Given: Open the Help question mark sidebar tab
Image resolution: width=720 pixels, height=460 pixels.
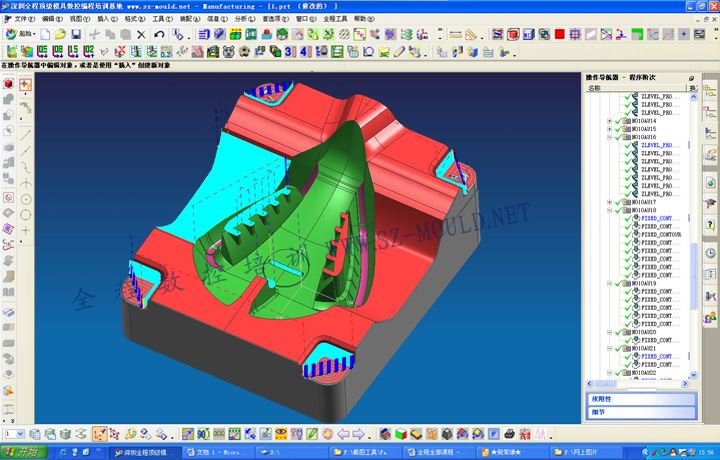Looking at the screenshot, I should pyautogui.click(x=710, y=224).
